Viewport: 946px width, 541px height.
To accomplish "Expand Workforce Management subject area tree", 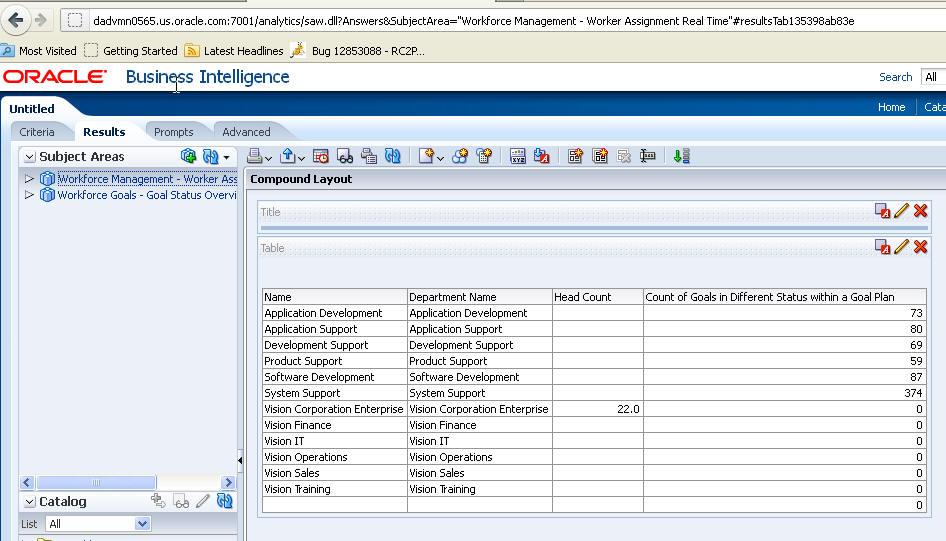I will pyautogui.click(x=30, y=179).
